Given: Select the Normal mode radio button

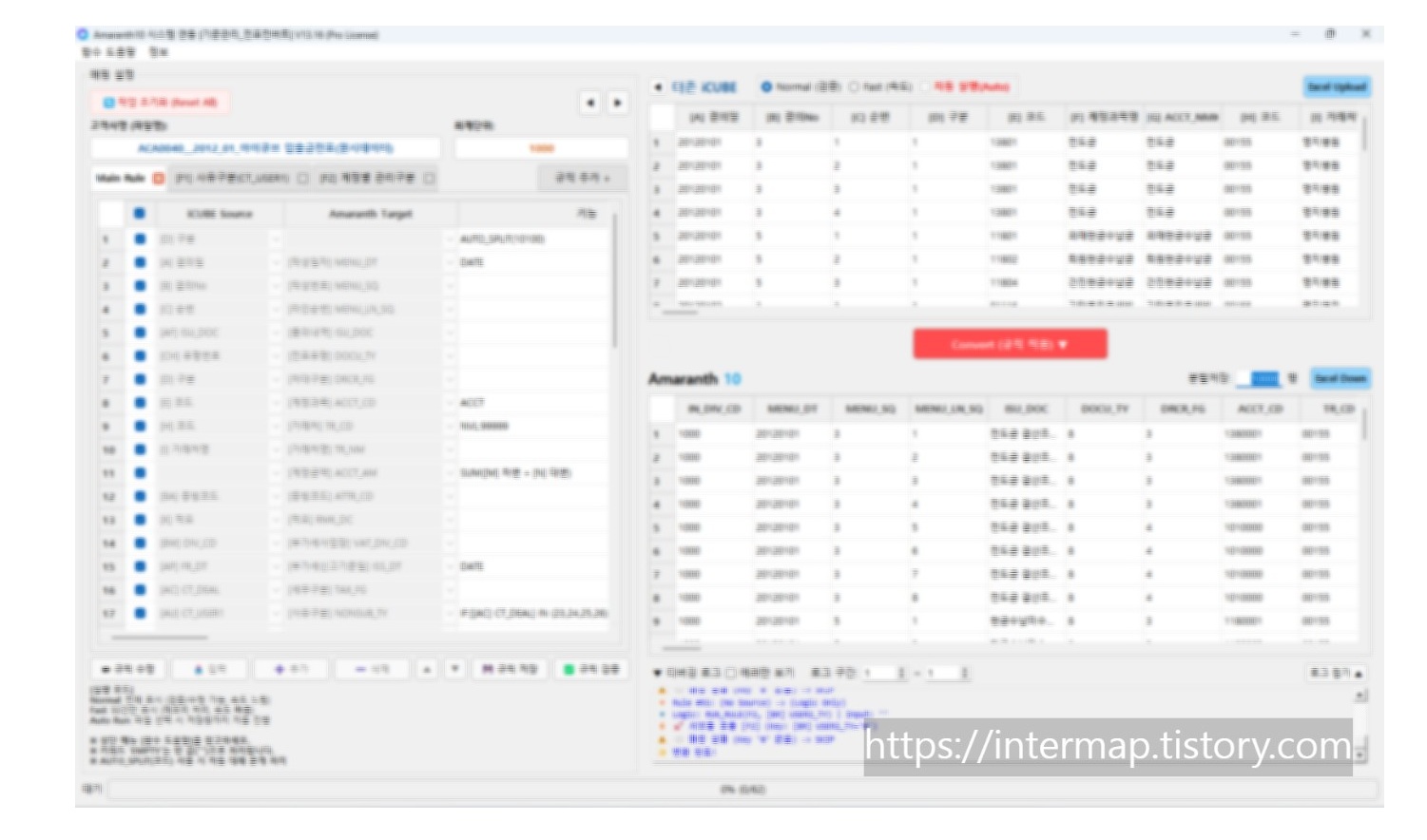Looking at the screenshot, I should click(766, 86).
